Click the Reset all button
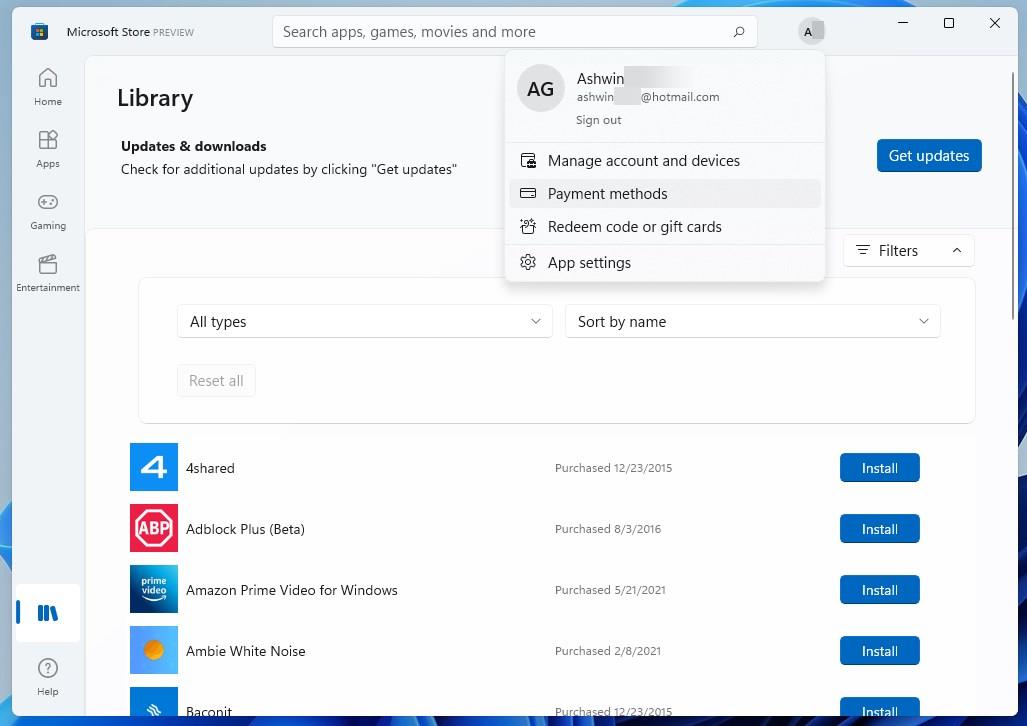 point(216,381)
